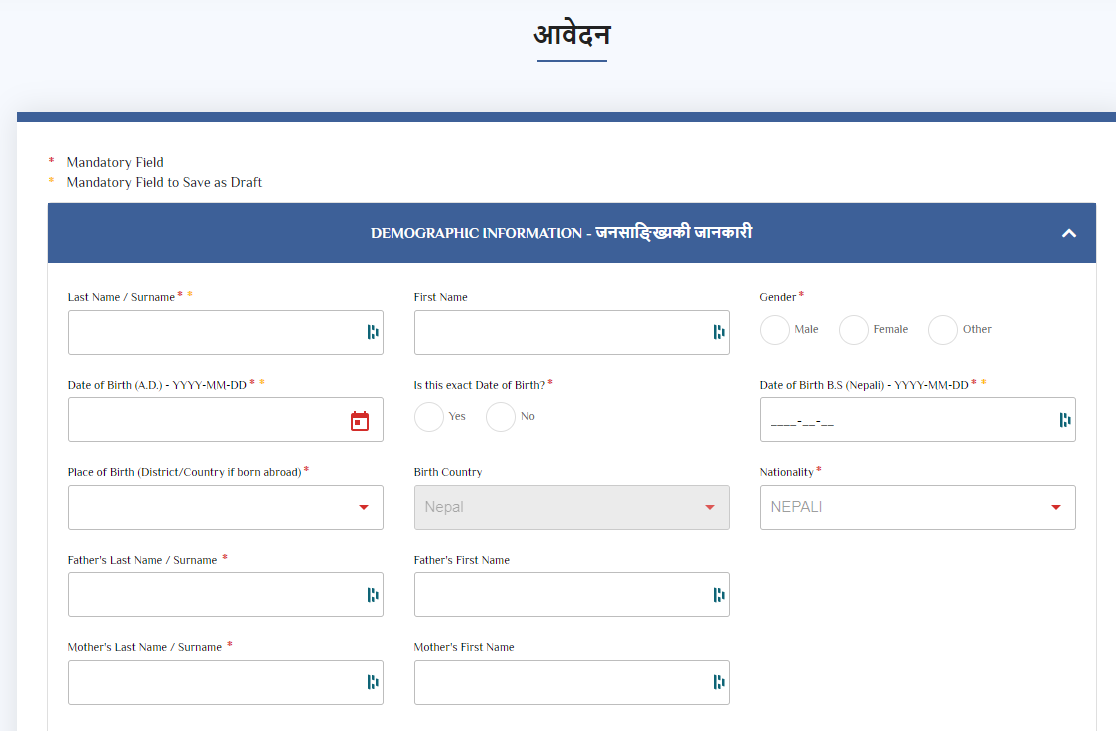Viewport: 1116px width, 731px height.
Task: Choose No for exact Date of Birth
Action: pos(501,416)
